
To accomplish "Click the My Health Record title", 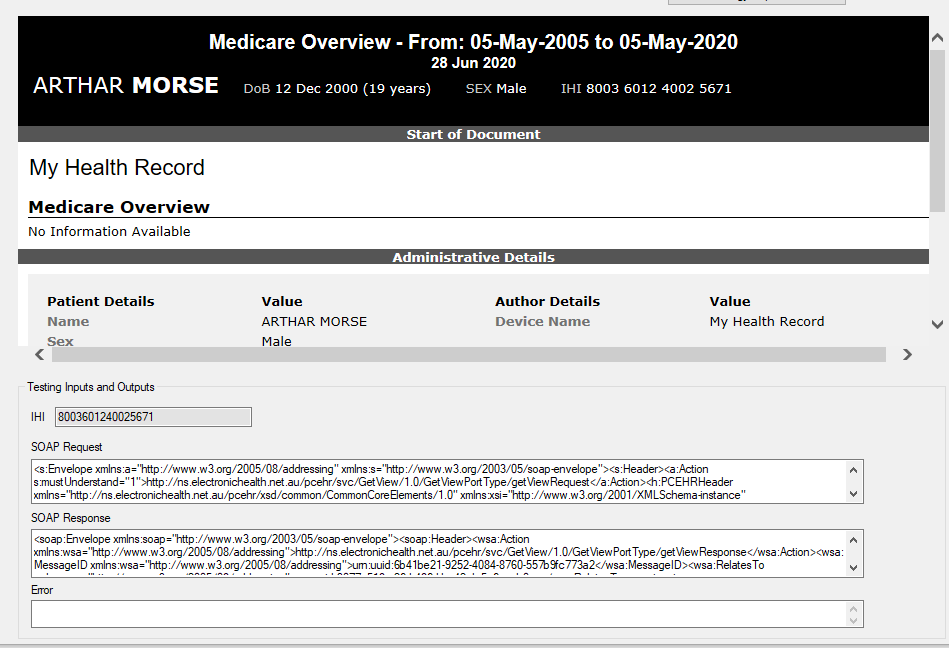I will pyautogui.click(x=117, y=167).
